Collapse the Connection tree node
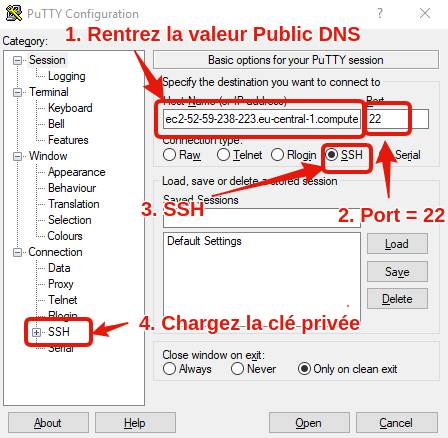 click(17, 252)
